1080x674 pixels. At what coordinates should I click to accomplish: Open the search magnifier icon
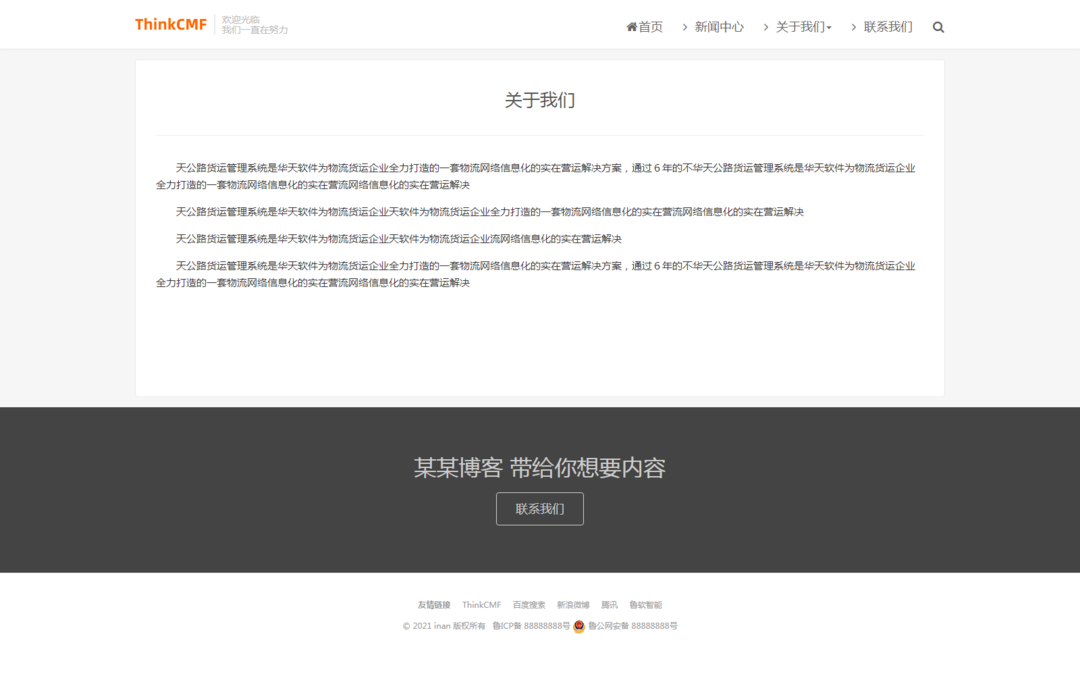coord(938,27)
